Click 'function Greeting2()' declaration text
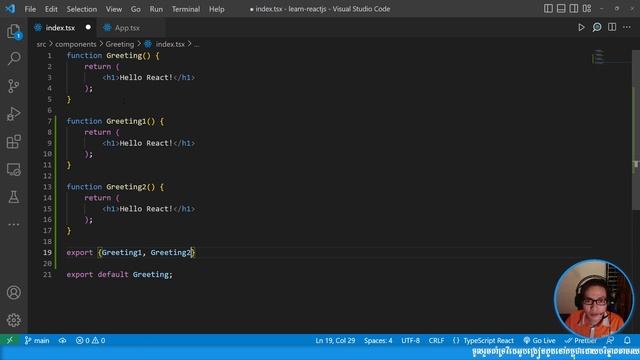The height and width of the screenshot is (360, 640). tap(115, 187)
